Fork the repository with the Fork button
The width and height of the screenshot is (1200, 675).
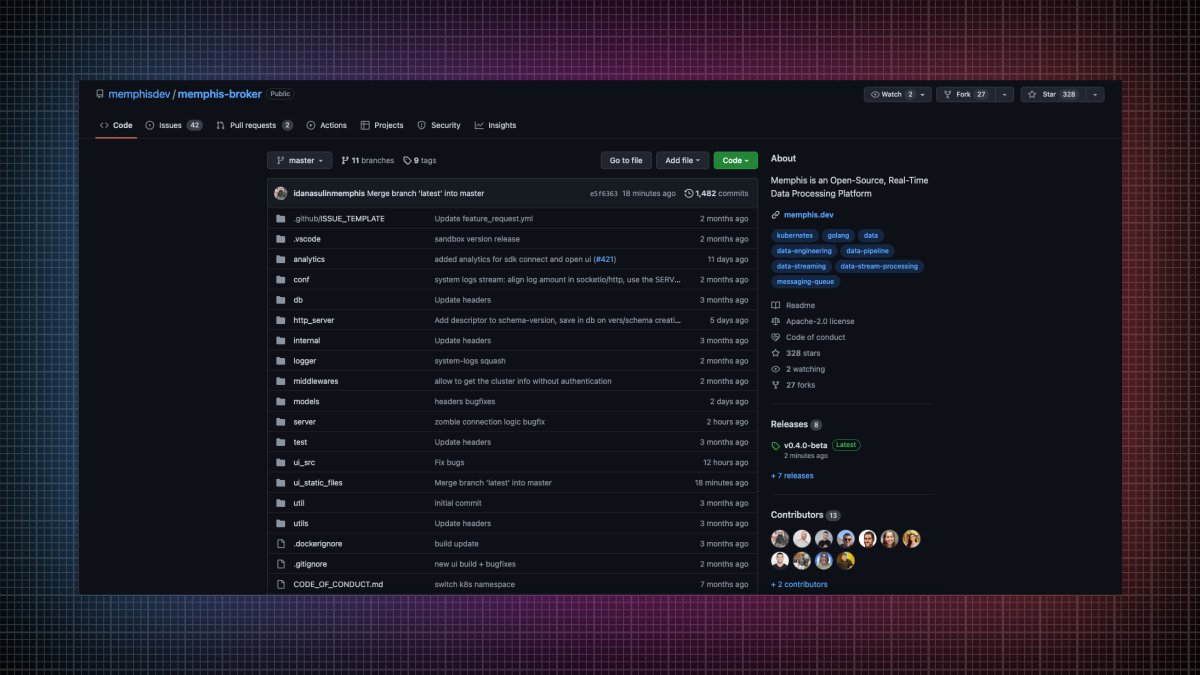pyautogui.click(x=966, y=94)
